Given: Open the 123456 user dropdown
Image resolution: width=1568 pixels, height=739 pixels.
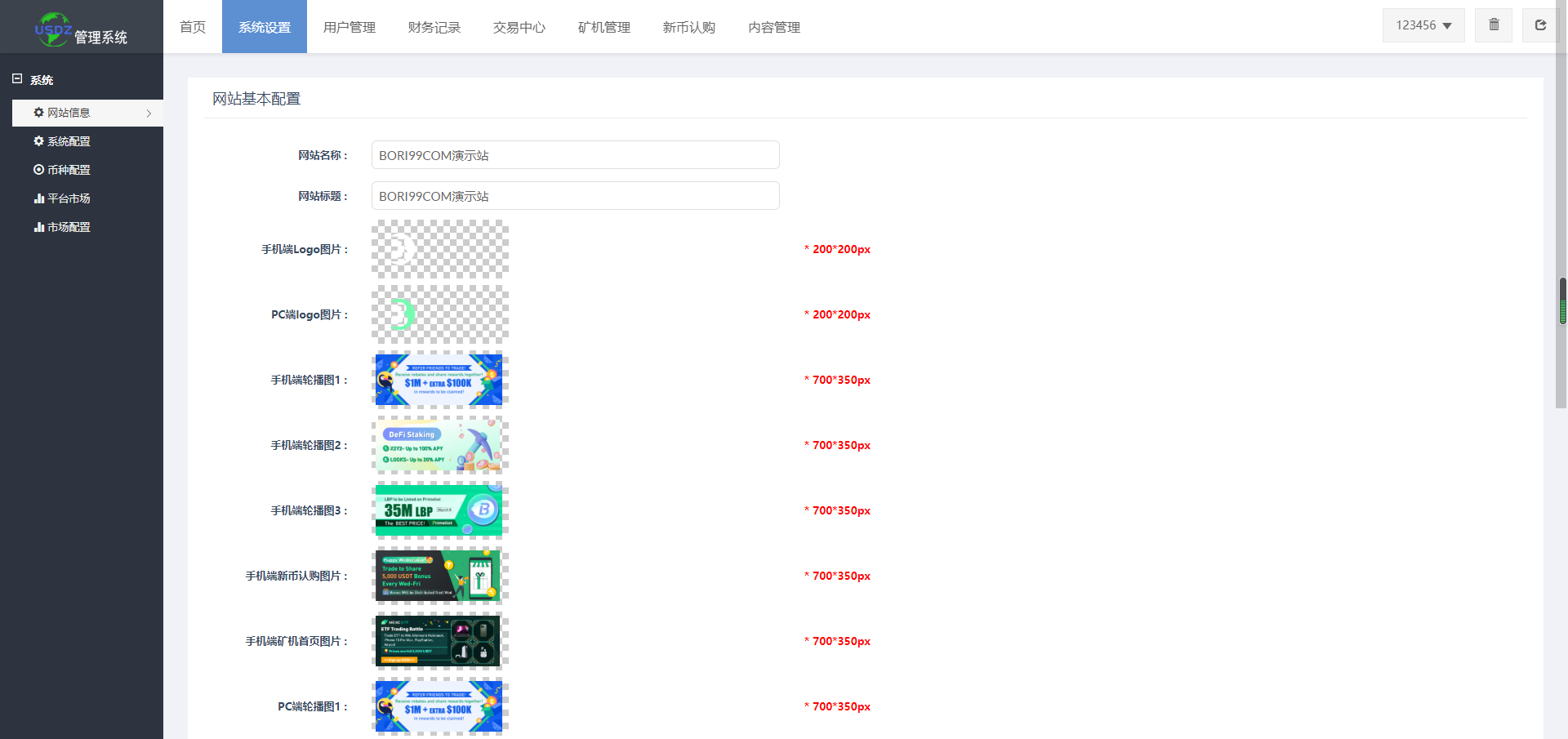Looking at the screenshot, I should [1423, 25].
